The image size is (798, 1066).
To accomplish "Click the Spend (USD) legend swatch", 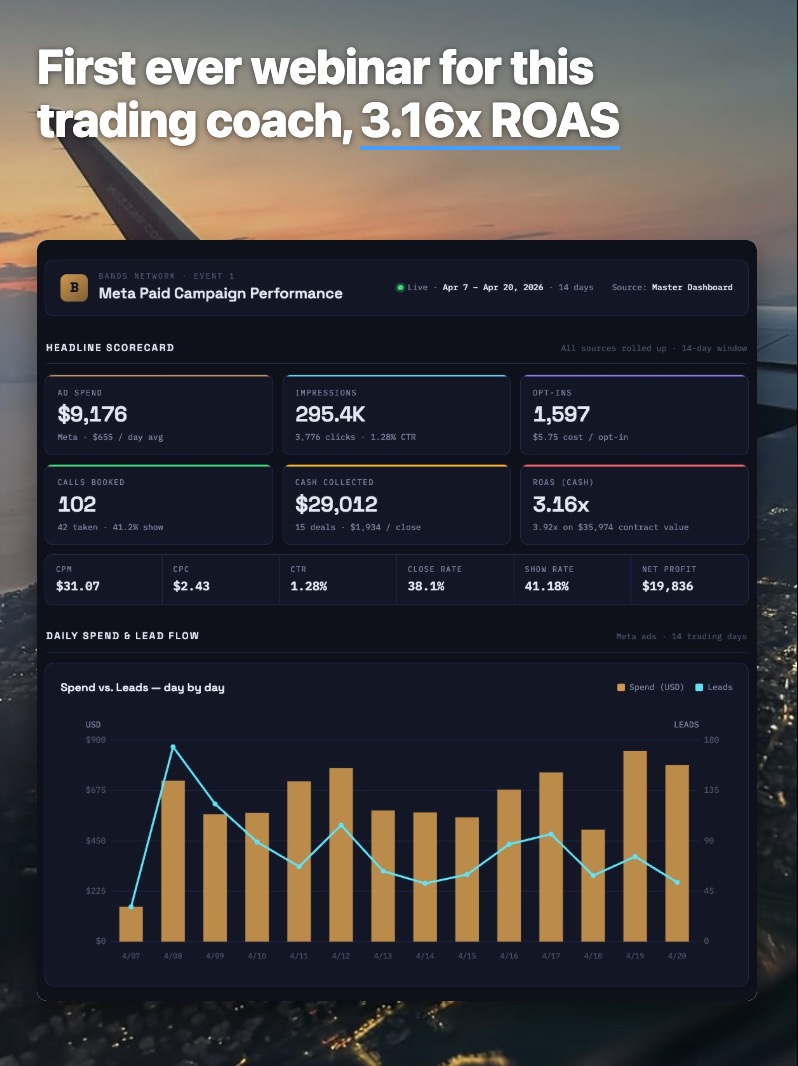I will click(x=621, y=687).
